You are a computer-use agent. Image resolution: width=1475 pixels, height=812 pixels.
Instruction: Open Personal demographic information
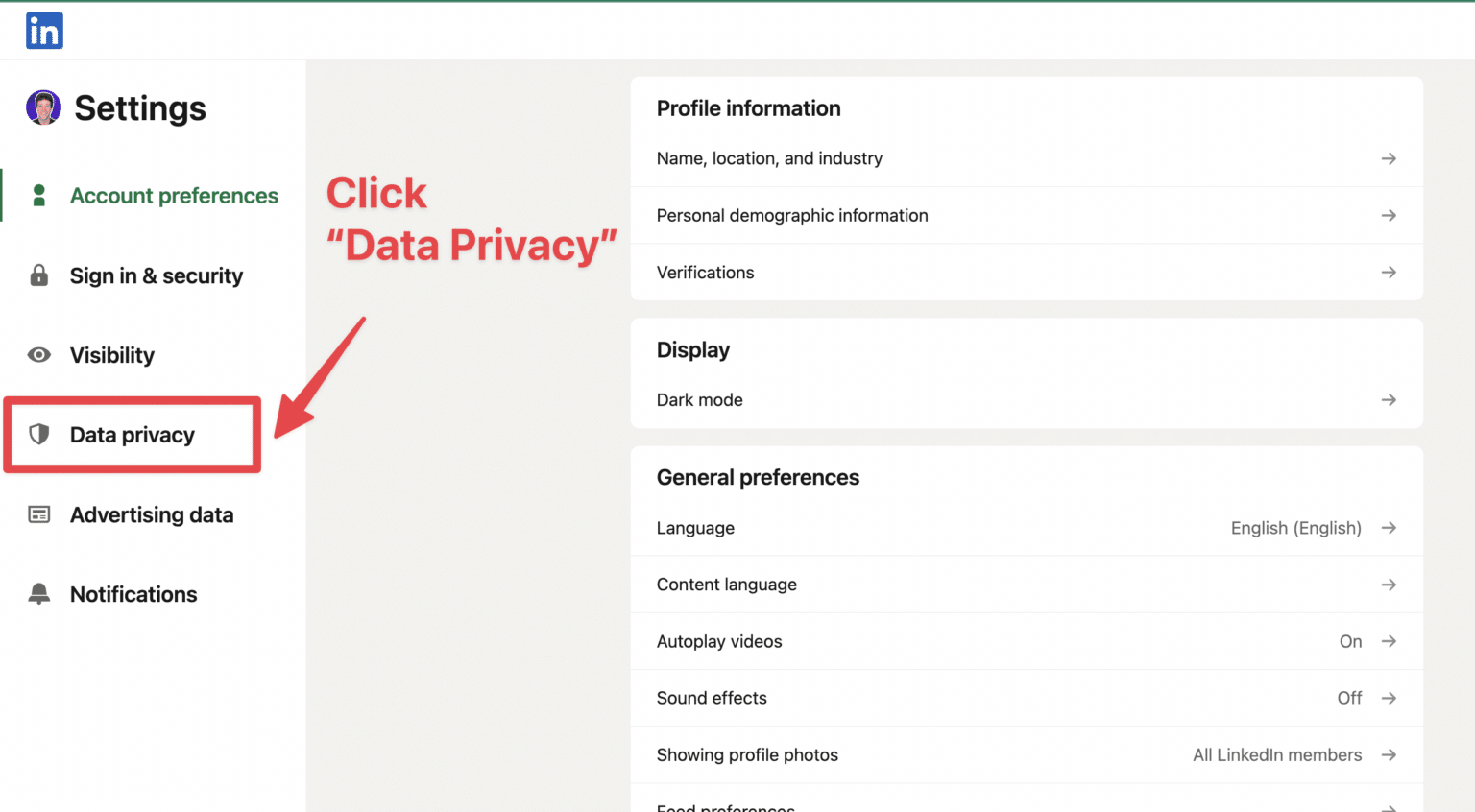coord(792,215)
